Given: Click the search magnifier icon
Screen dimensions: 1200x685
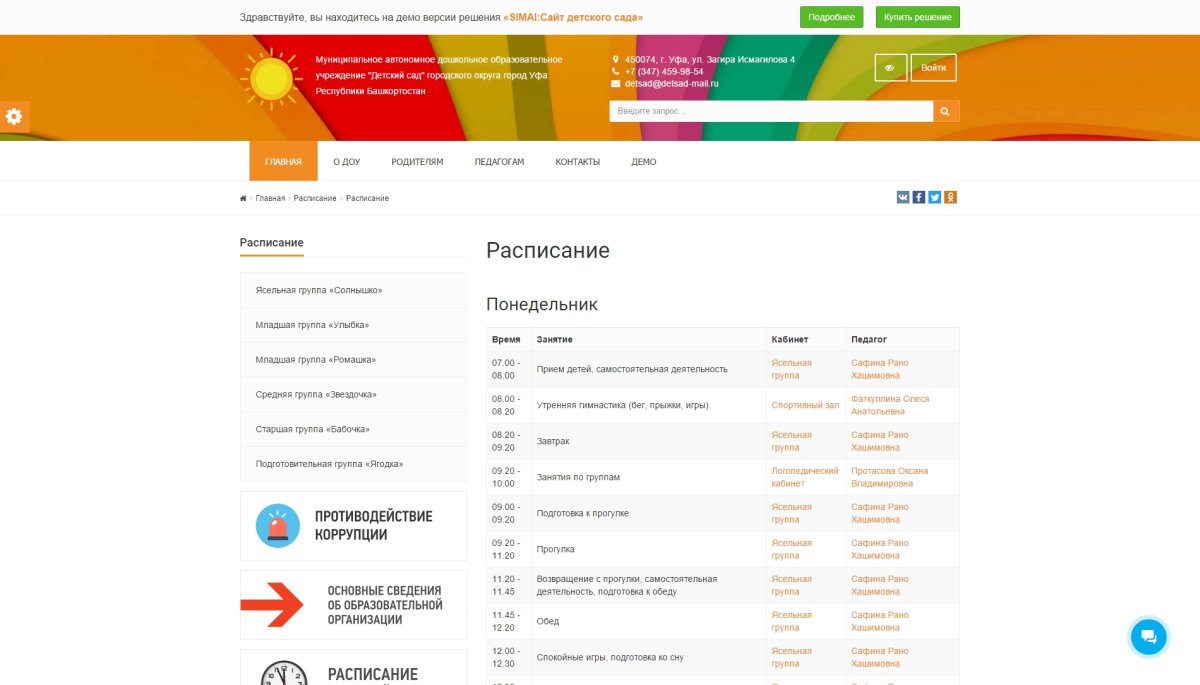Looking at the screenshot, I should click(x=944, y=111).
